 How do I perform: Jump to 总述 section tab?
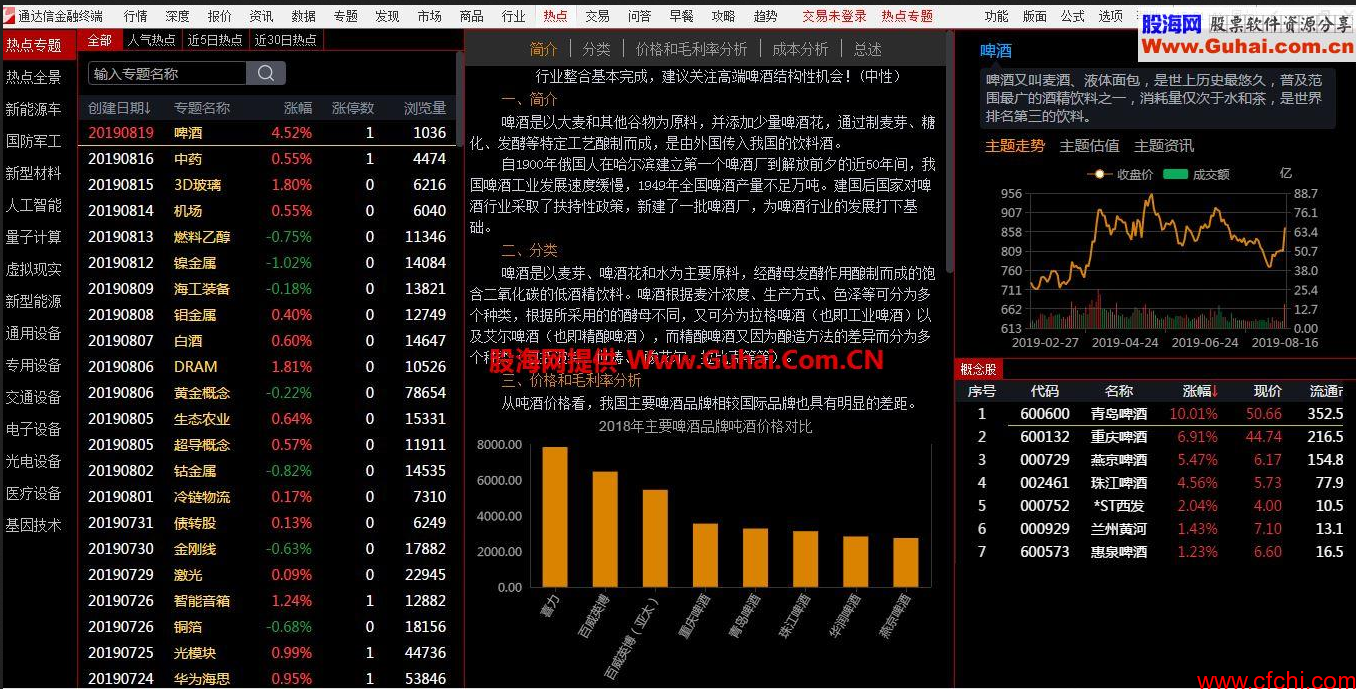pos(868,49)
